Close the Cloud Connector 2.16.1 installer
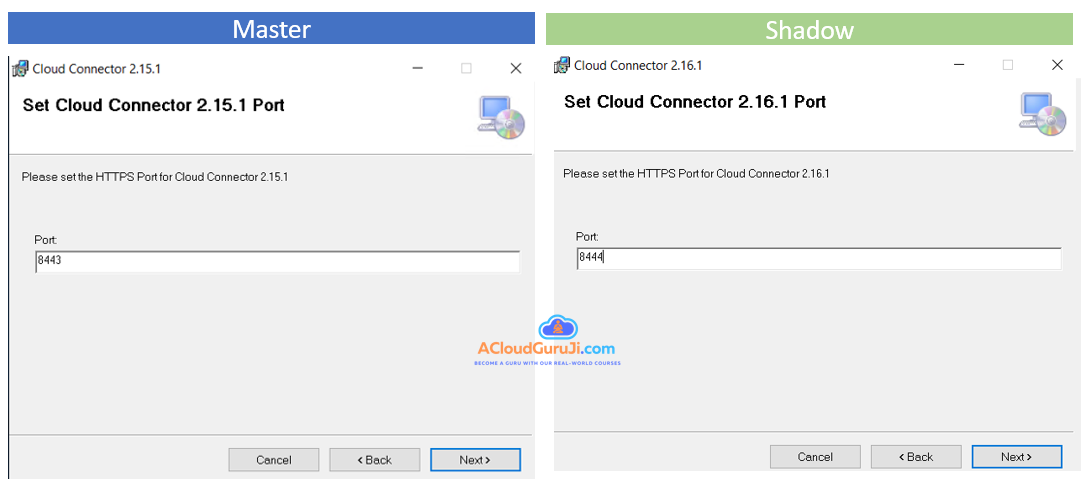The width and height of the screenshot is (1091, 489). [1057, 65]
